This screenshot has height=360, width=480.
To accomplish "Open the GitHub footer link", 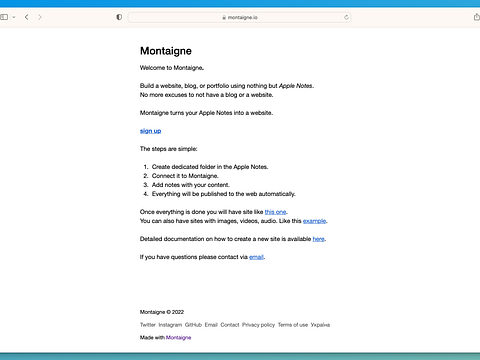I will [193, 325].
